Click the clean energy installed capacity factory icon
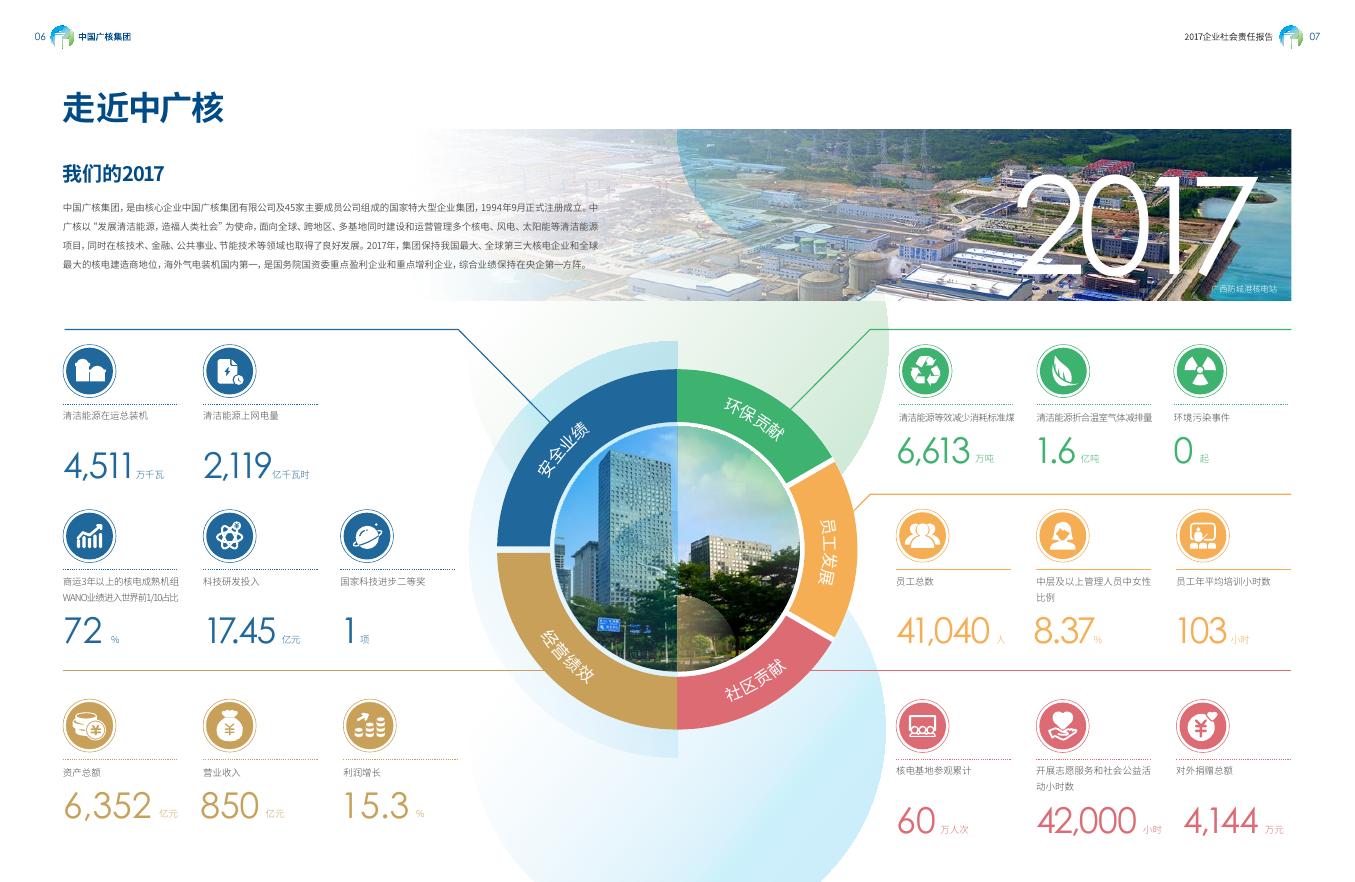 (x=90, y=372)
